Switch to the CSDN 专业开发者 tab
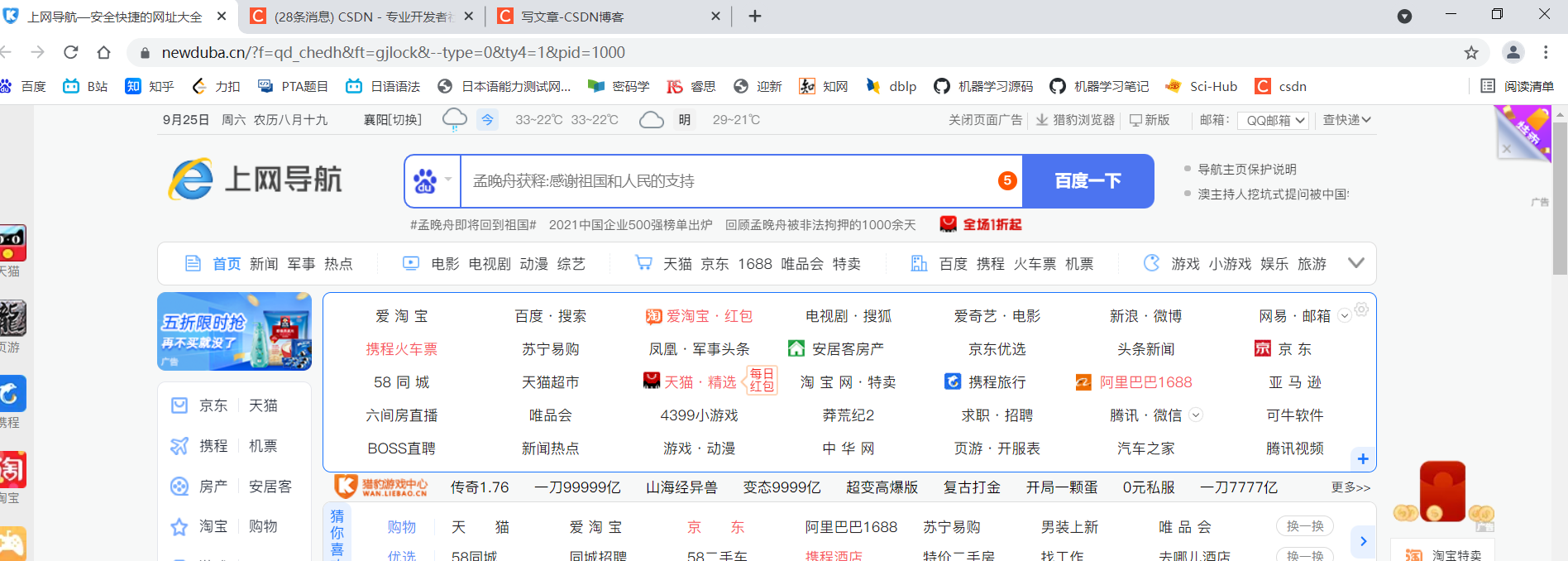The height and width of the screenshot is (561, 1568). point(363,17)
